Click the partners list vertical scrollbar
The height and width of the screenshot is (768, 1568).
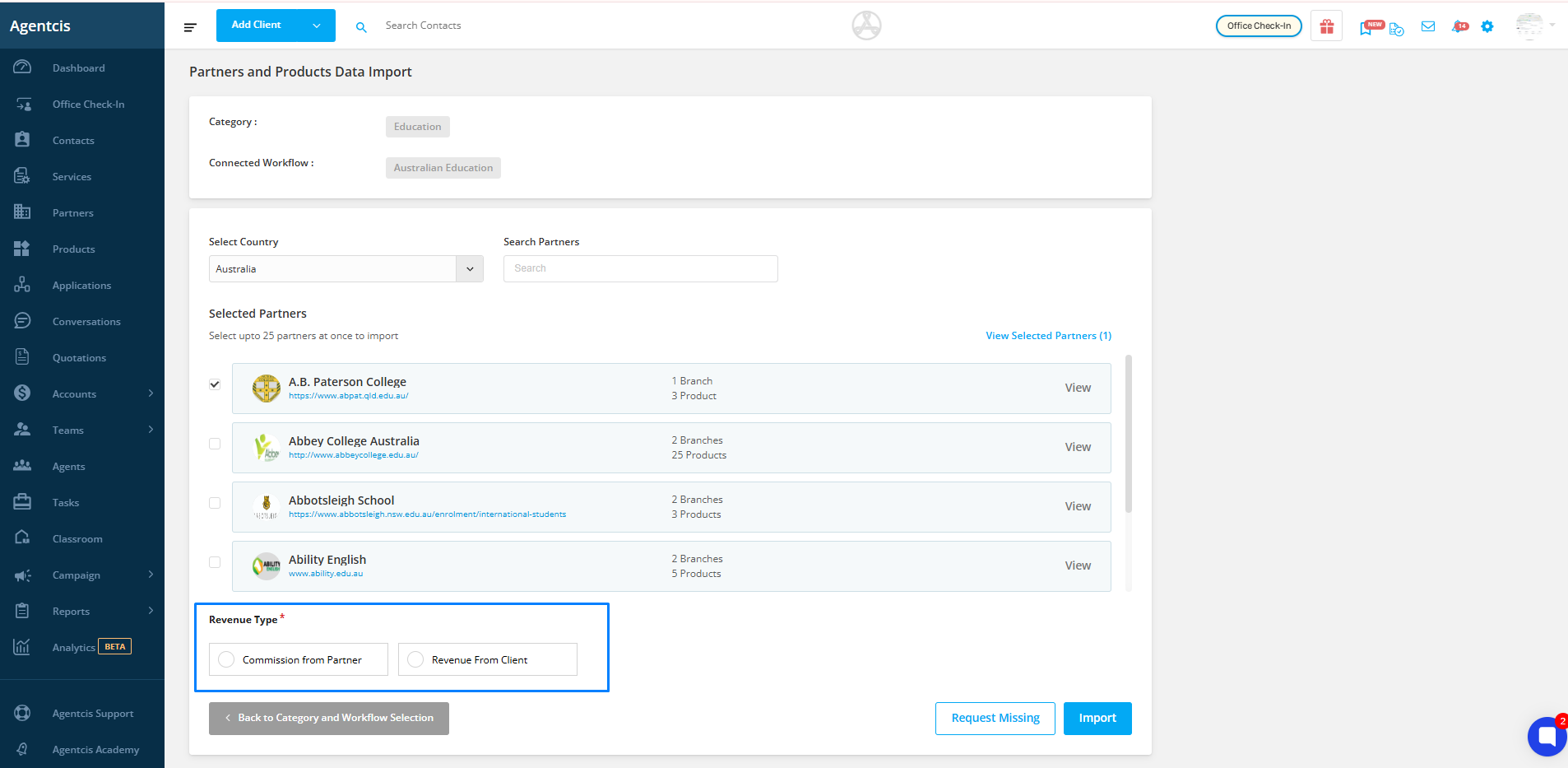pyautogui.click(x=1129, y=434)
